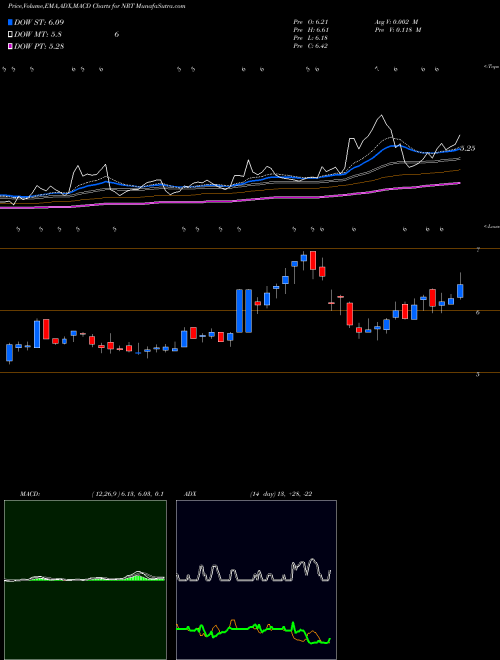Click the '<Lows' label at right edge
The height and width of the screenshot is (660, 500).
point(491,226)
